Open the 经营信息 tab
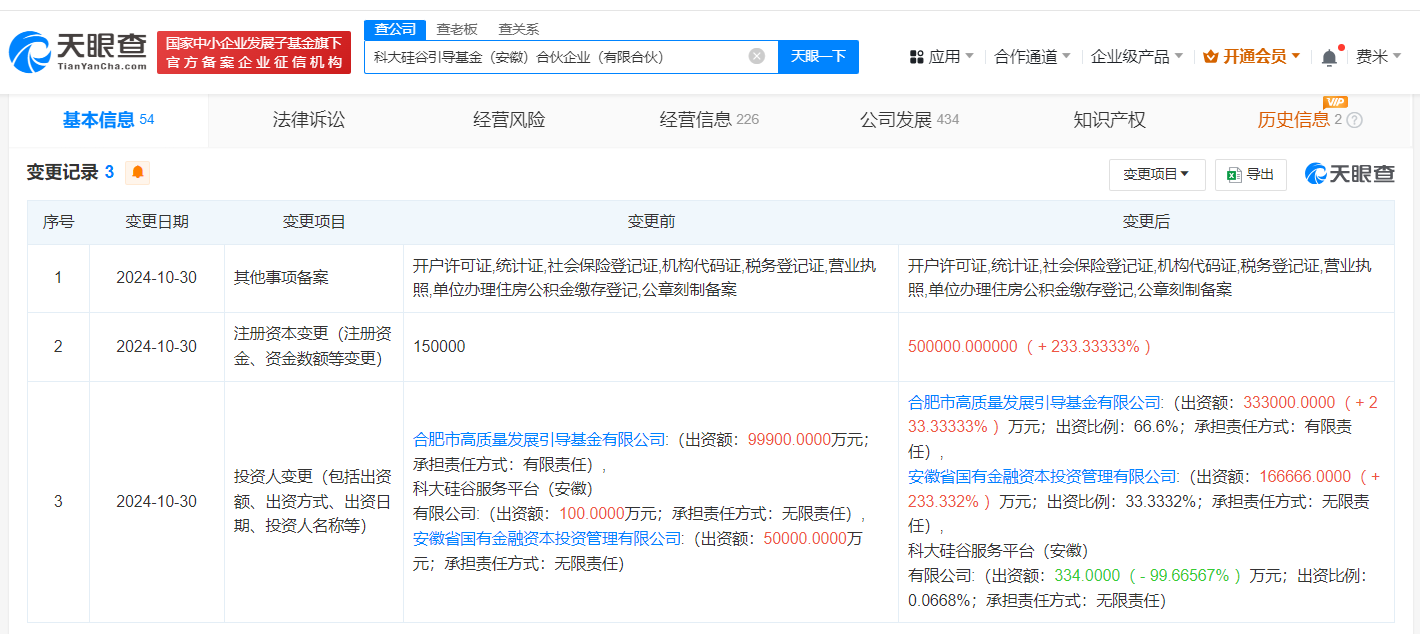 click(709, 120)
